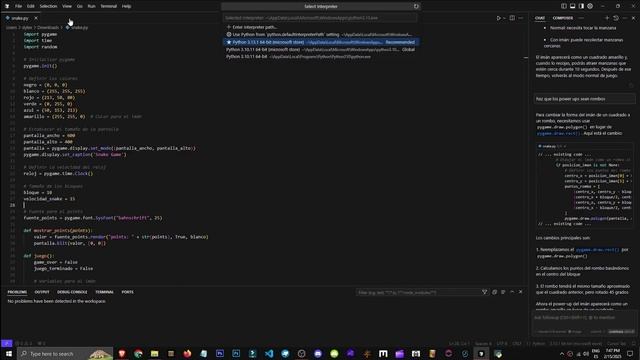Switch to the PORTS panel tab

click(127, 292)
